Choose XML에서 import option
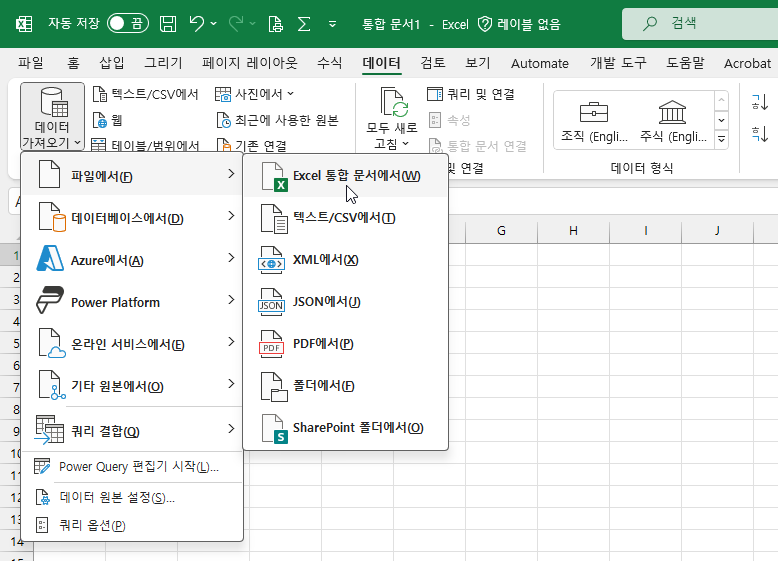This screenshot has width=778, height=561. [x=345, y=260]
